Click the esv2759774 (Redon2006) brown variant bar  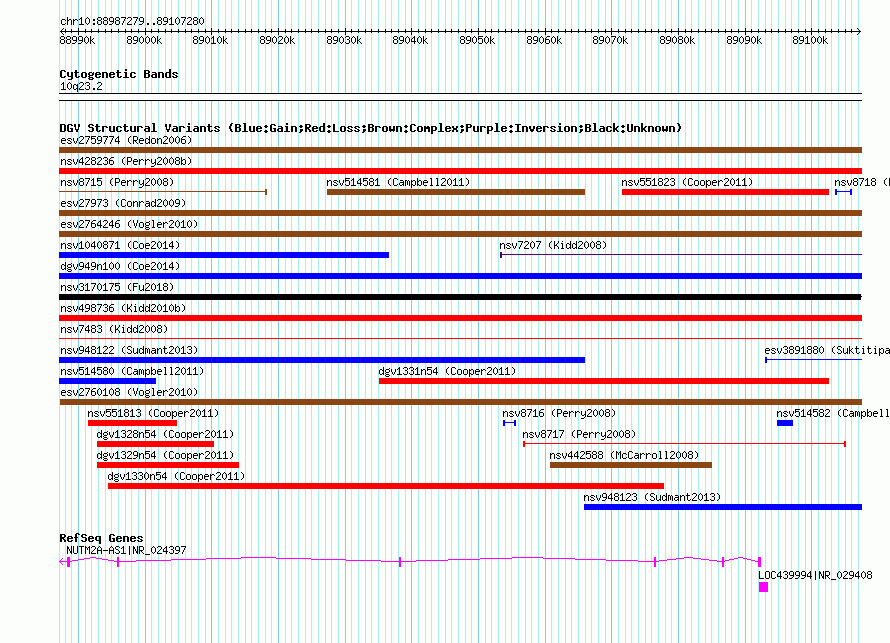click(x=460, y=150)
